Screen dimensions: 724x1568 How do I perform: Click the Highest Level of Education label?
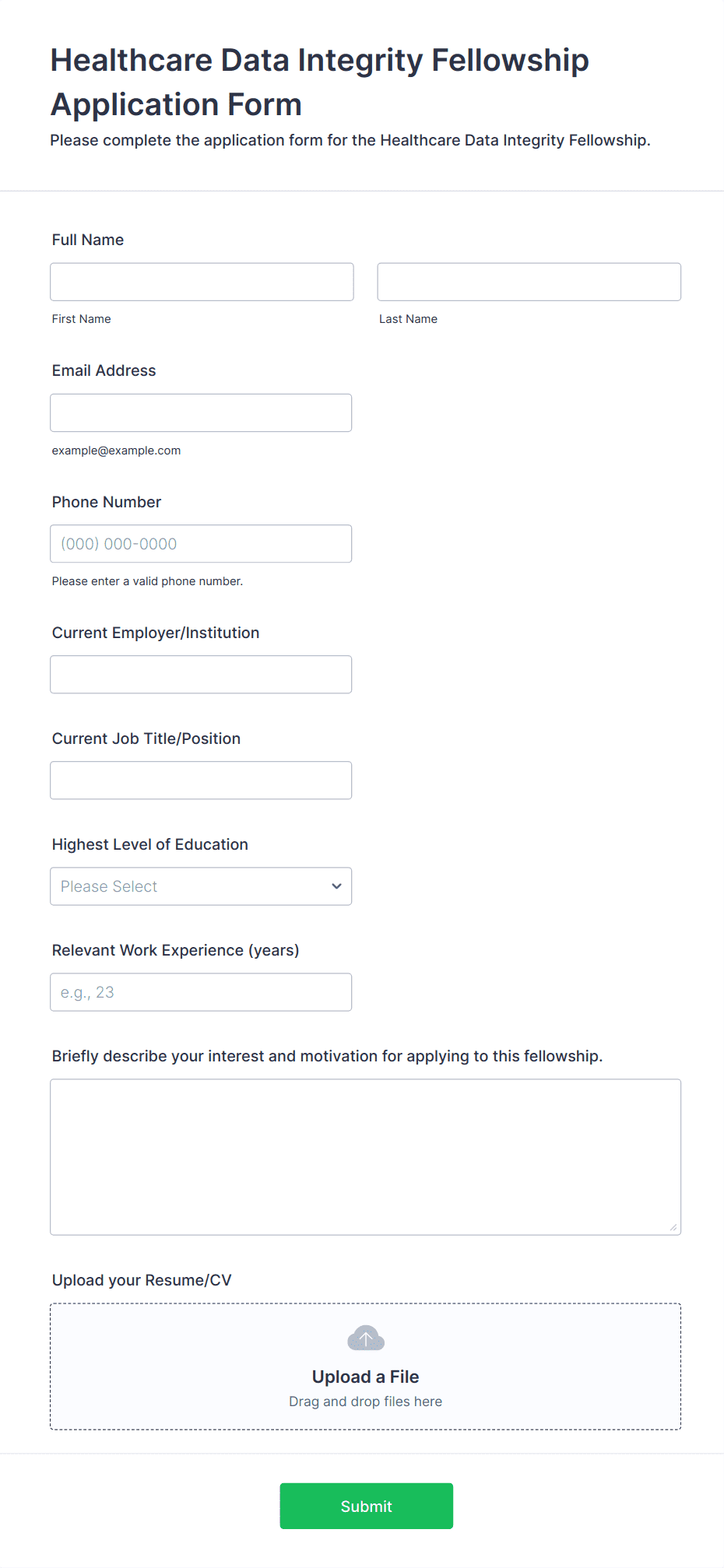pyautogui.click(x=150, y=844)
